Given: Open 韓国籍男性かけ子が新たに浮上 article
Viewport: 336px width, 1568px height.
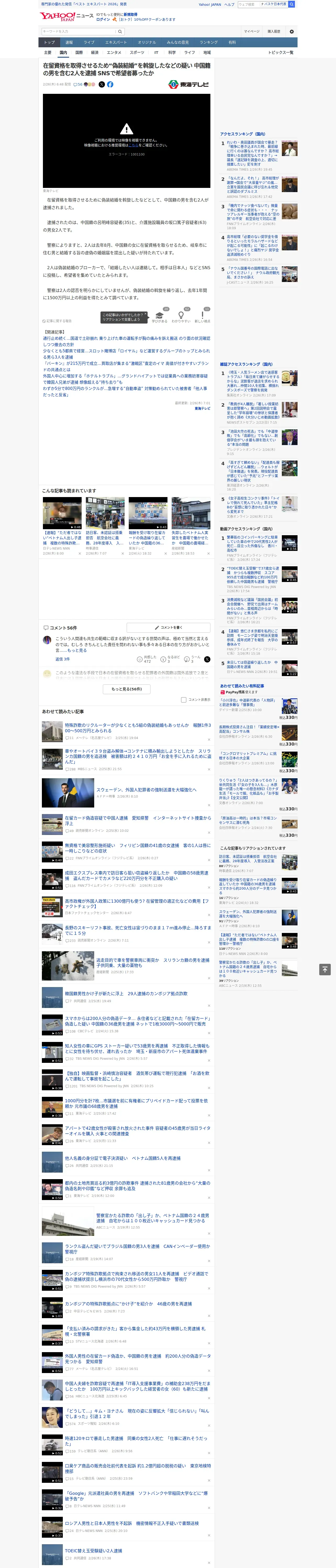Looking at the screenshot, I should [126, 993].
